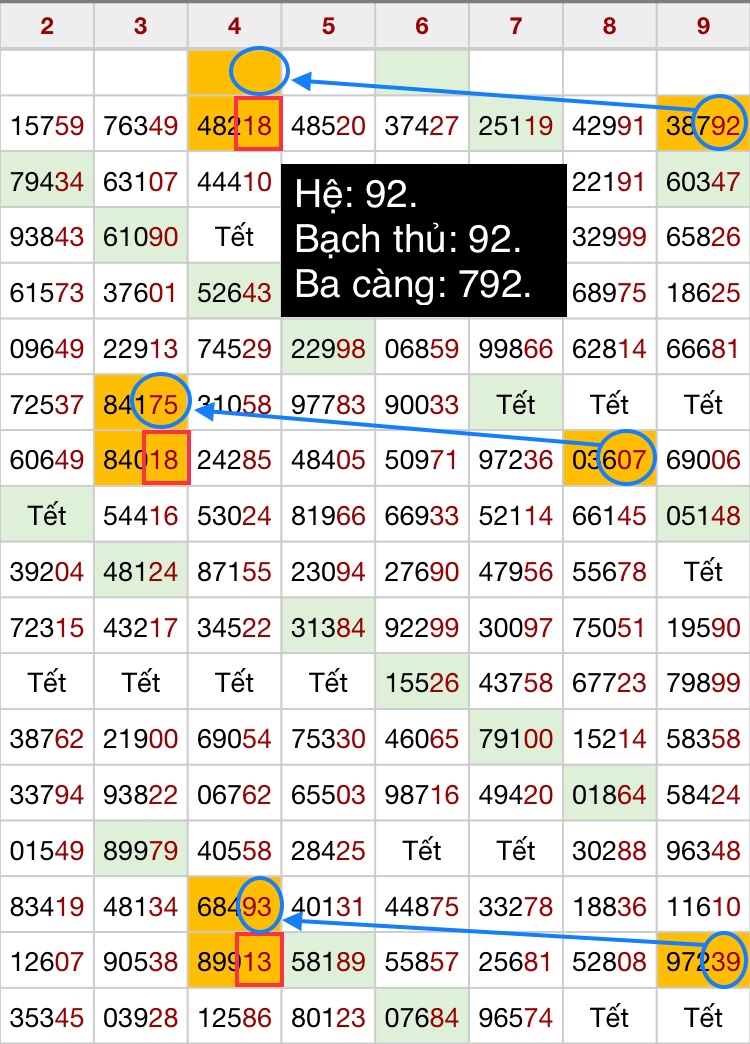The width and height of the screenshot is (750, 1044).
Task: Click the cell containing 66681
Action: click(703, 348)
